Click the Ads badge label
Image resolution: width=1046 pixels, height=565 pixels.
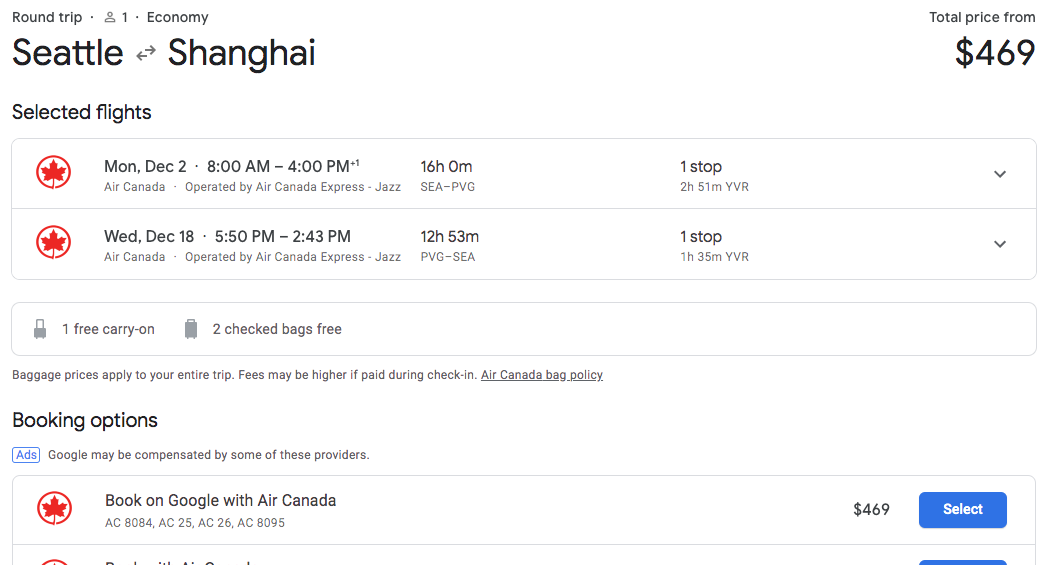click(x=26, y=455)
